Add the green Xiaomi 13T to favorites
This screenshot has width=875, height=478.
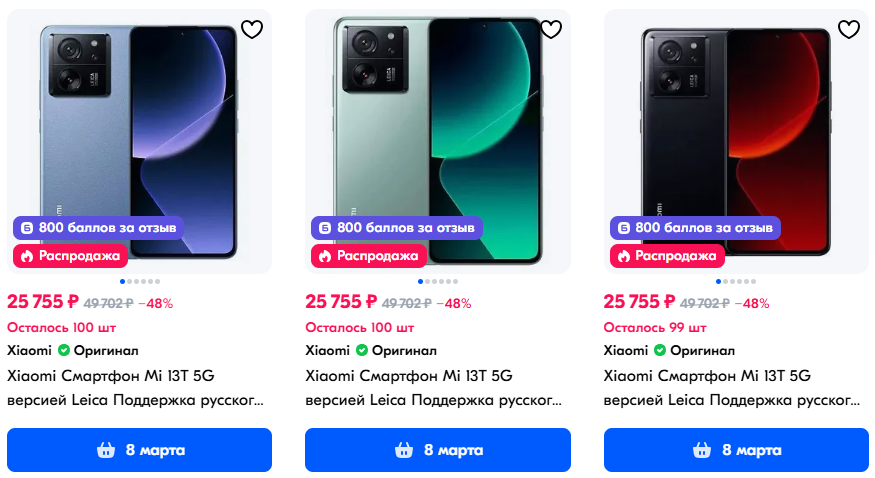pos(550,30)
